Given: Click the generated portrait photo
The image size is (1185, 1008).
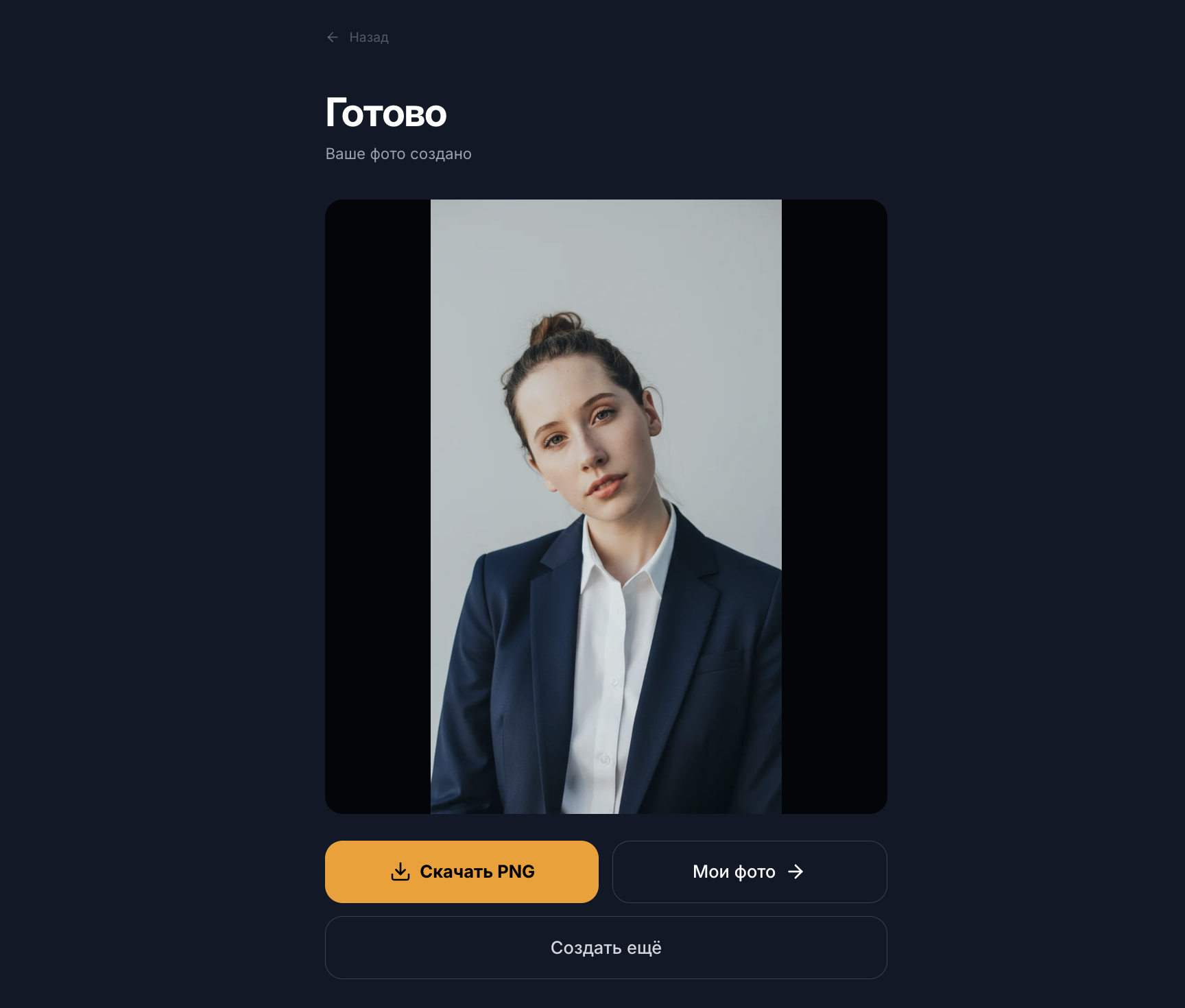Looking at the screenshot, I should [606, 507].
